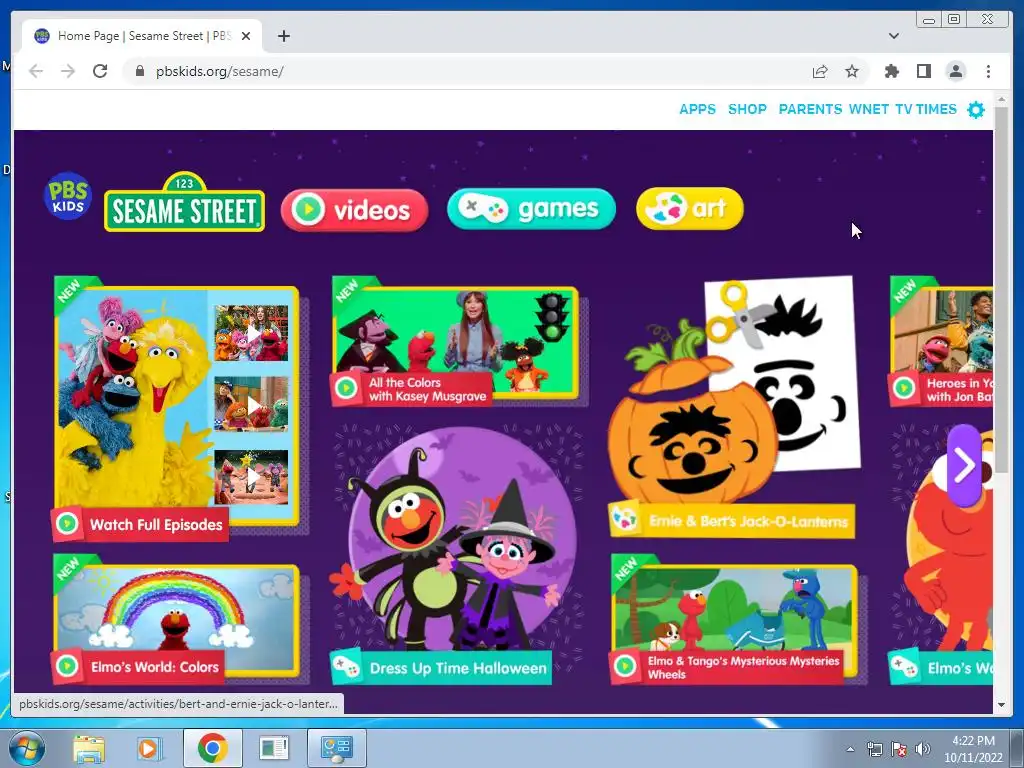Play the bottom small episode thumbnail
This screenshot has width=1024, height=768.
point(251,477)
